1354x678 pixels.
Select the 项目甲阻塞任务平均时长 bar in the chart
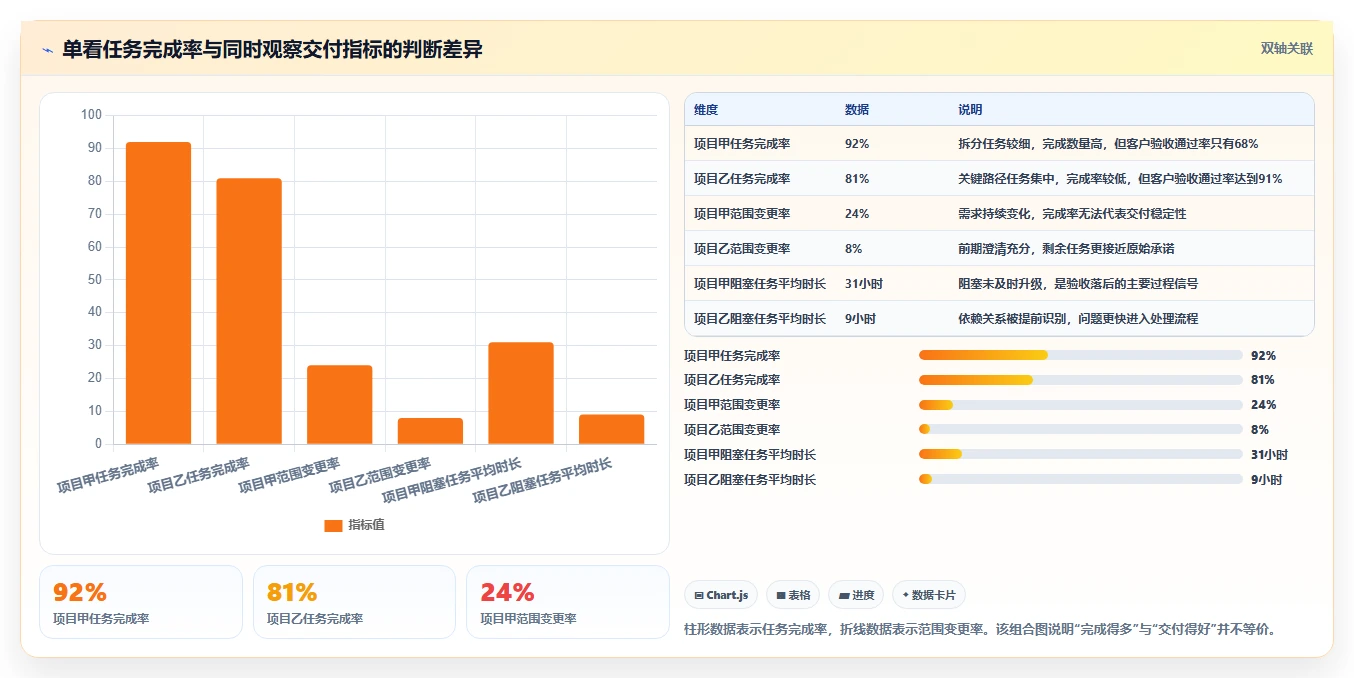pyautogui.click(x=521, y=393)
